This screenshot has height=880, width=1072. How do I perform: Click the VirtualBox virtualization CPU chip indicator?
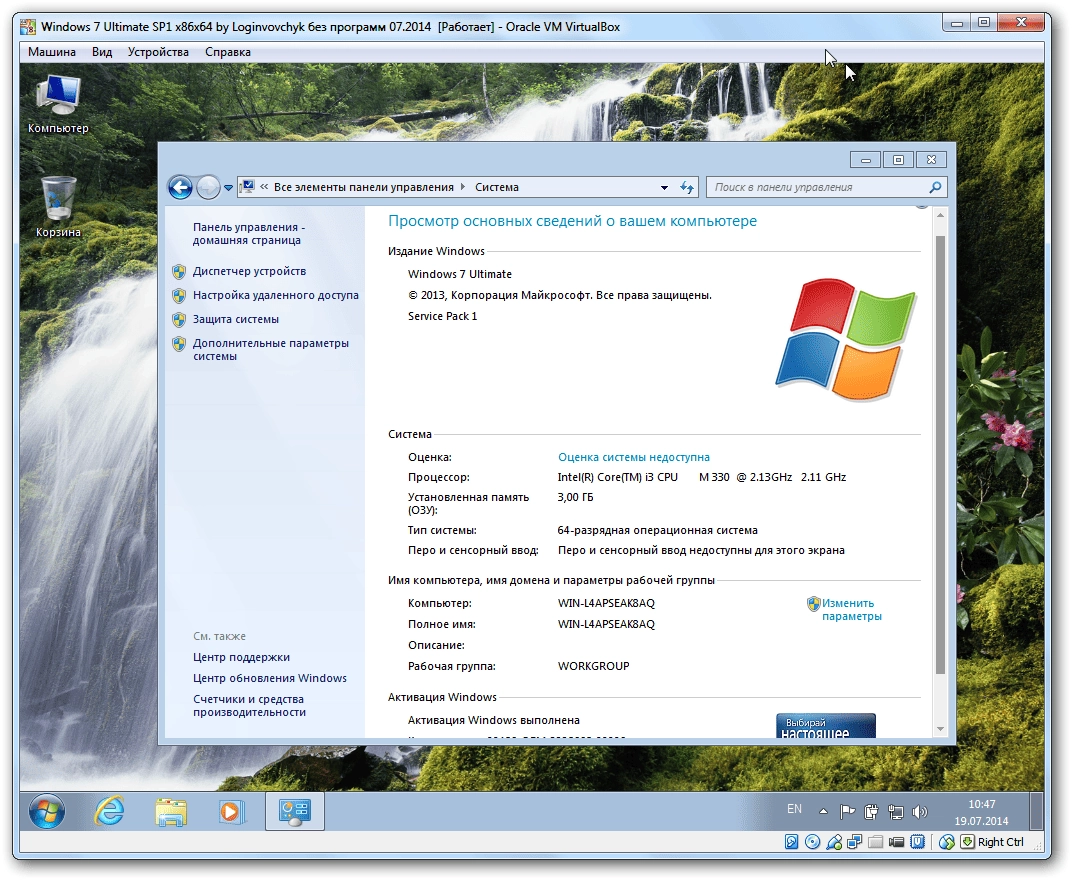[x=917, y=842]
